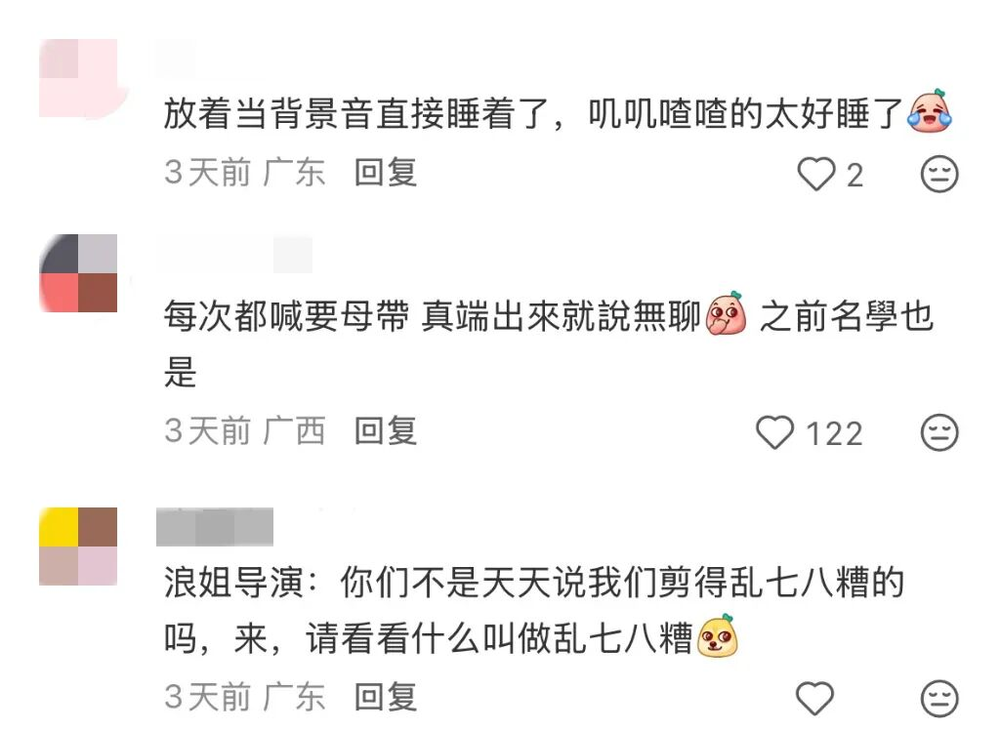
Task: Like the comment with 2 likes
Action: click(816, 174)
